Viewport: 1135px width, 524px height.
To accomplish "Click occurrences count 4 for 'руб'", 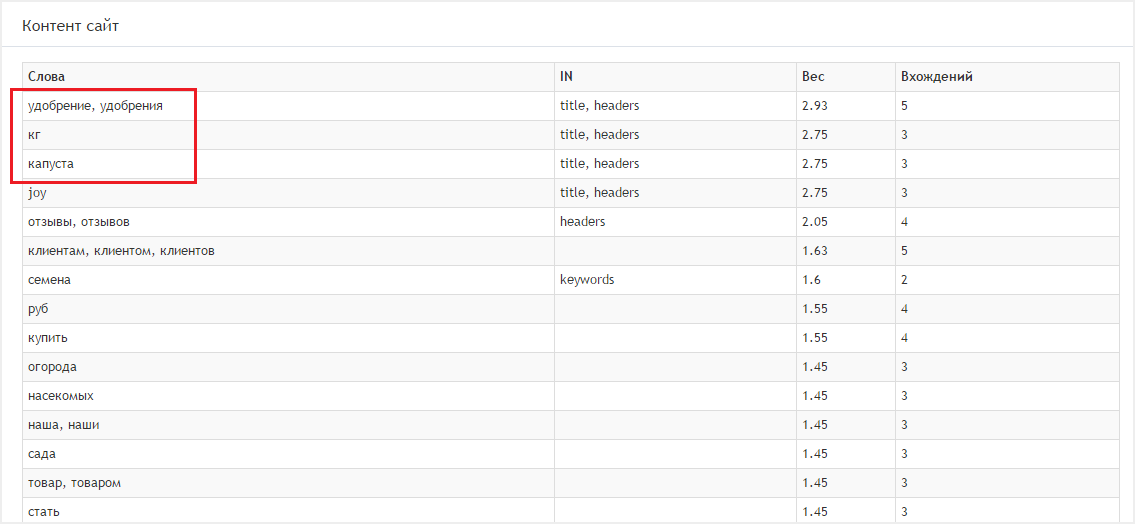I will (x=904, y=309).
